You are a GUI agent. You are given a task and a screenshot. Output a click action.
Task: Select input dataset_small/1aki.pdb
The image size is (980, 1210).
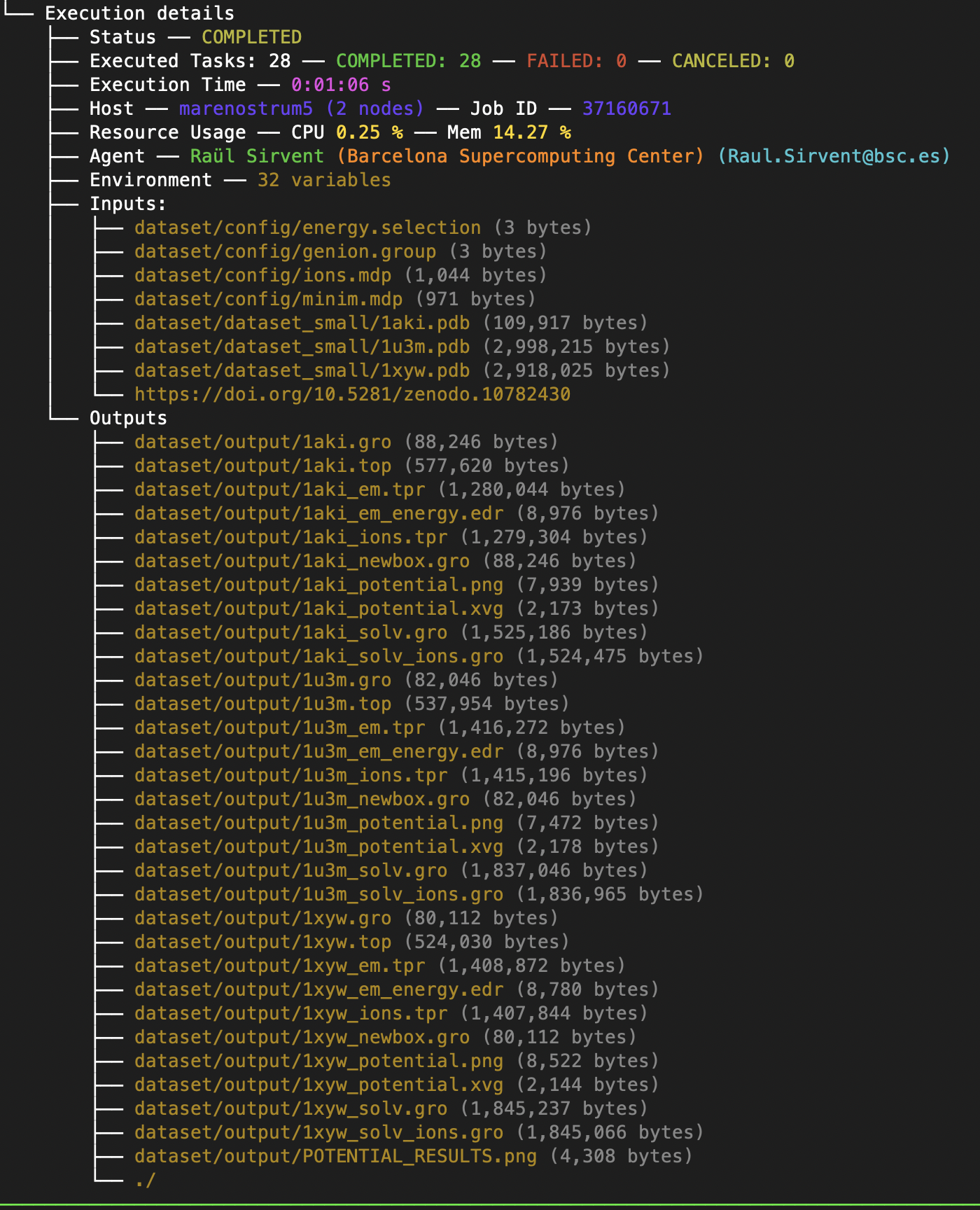[302, 323]
